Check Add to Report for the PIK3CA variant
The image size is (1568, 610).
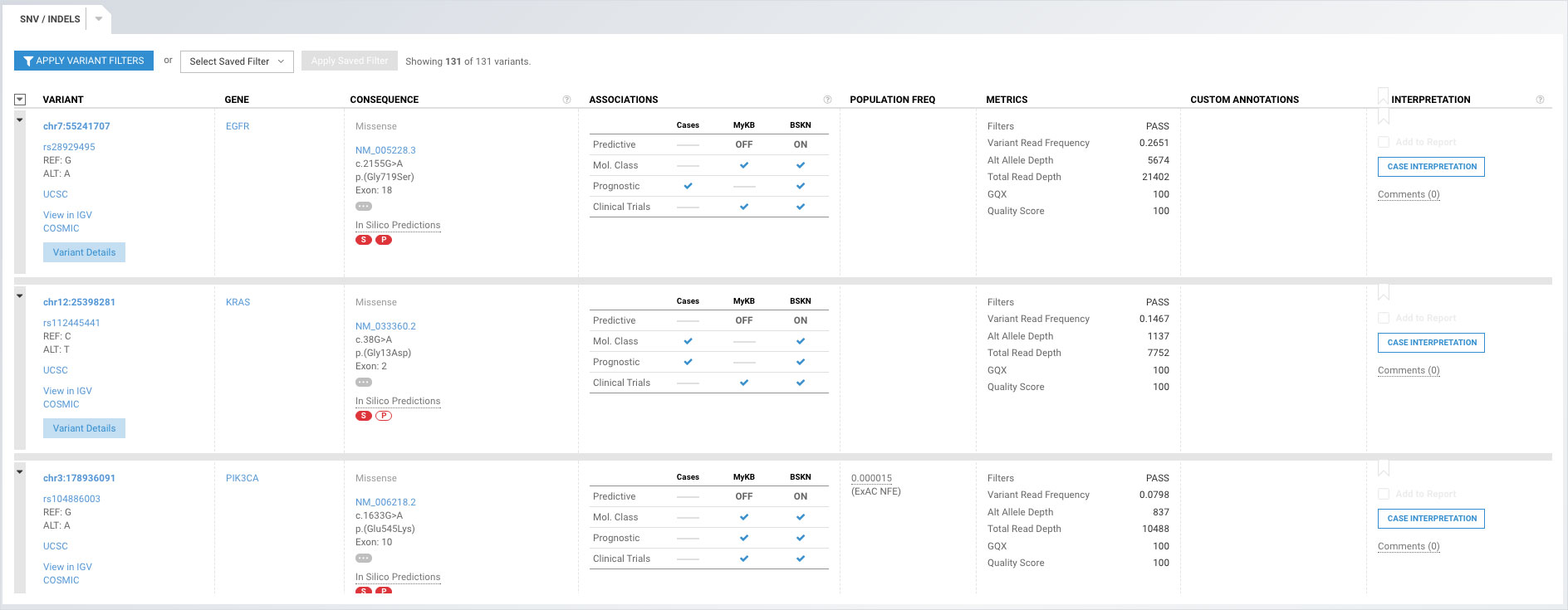[1384, 495]
